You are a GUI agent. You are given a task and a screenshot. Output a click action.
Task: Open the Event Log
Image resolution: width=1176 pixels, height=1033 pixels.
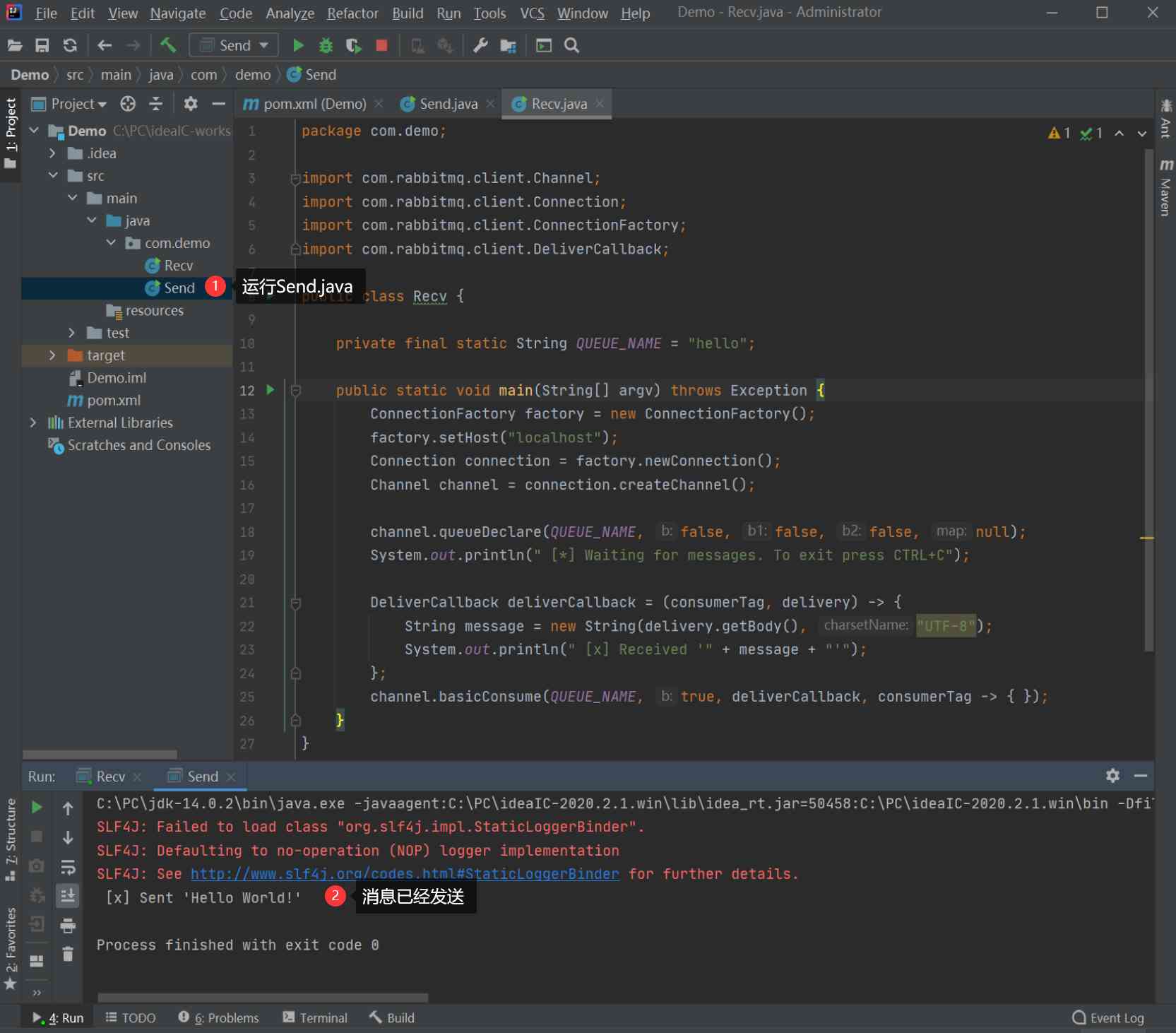[1108, 1018]
